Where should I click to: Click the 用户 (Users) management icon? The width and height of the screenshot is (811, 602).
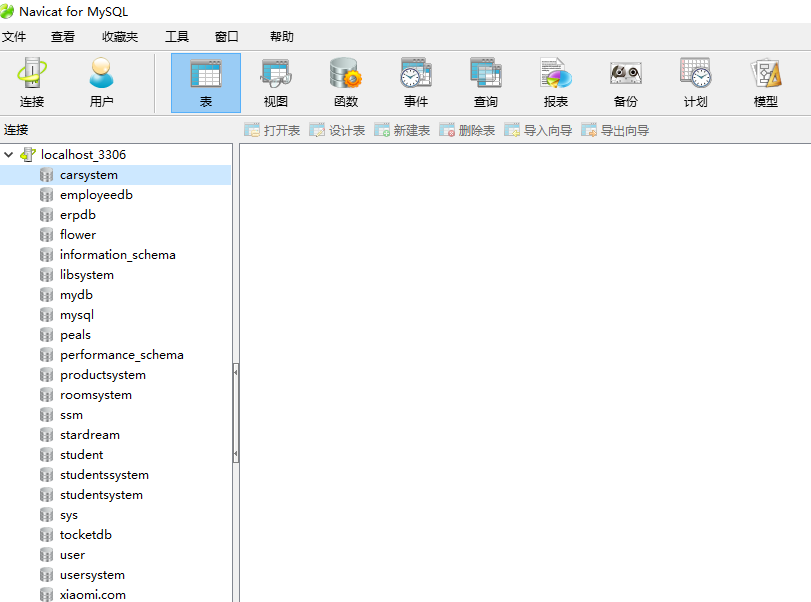100,82
